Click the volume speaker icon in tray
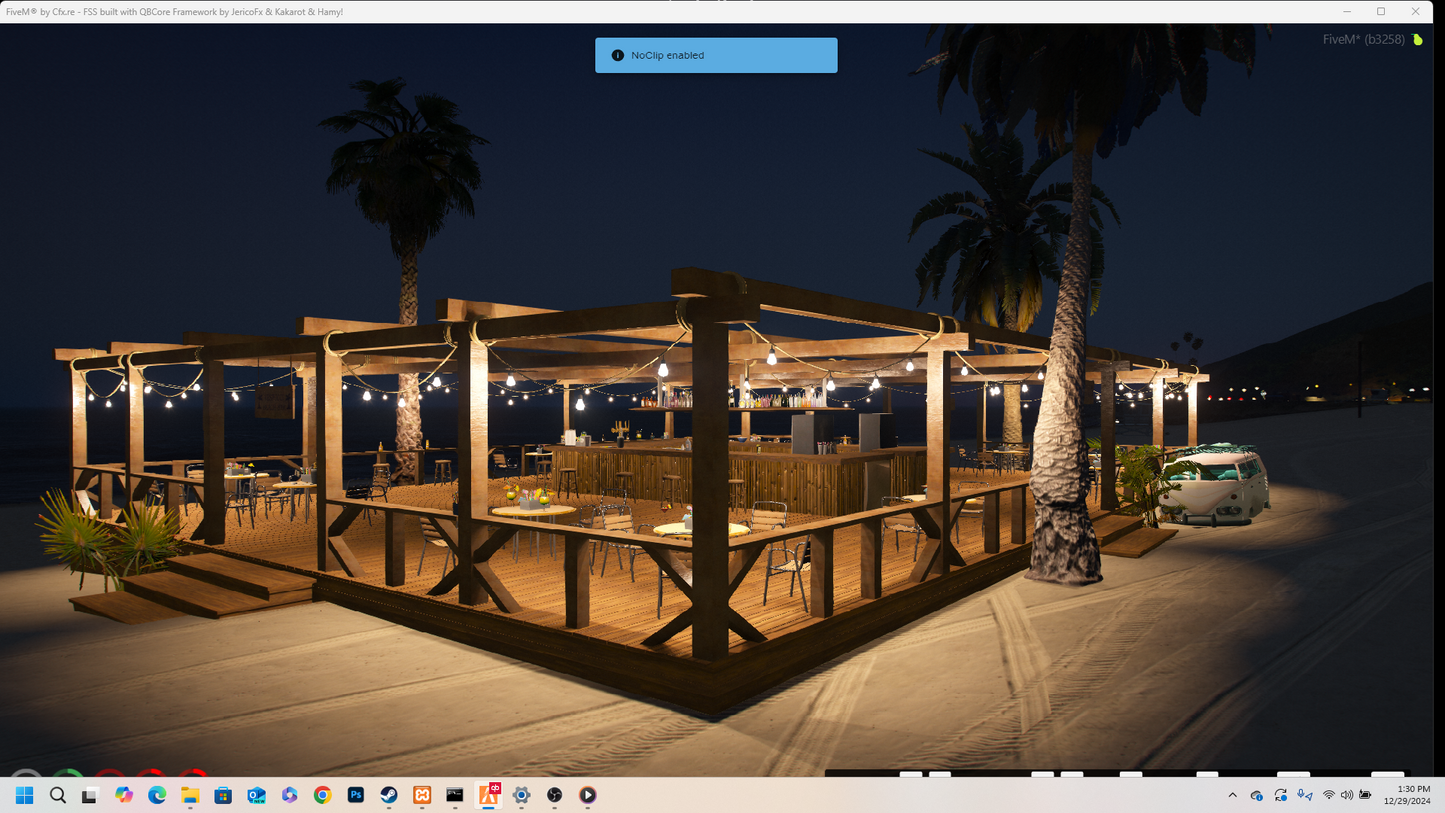This screenshot has height=813, width=1445. [1347, 795]
